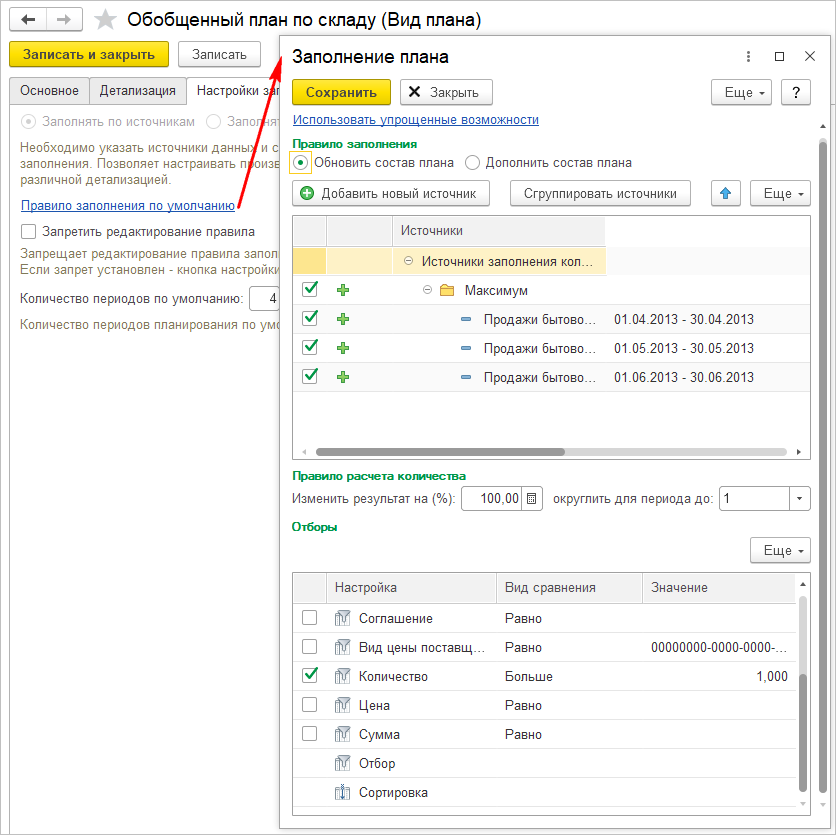Screen dimensions: 836x835
Task: Enable the Соглашение filter checkbox
Action: coord(310,618)
